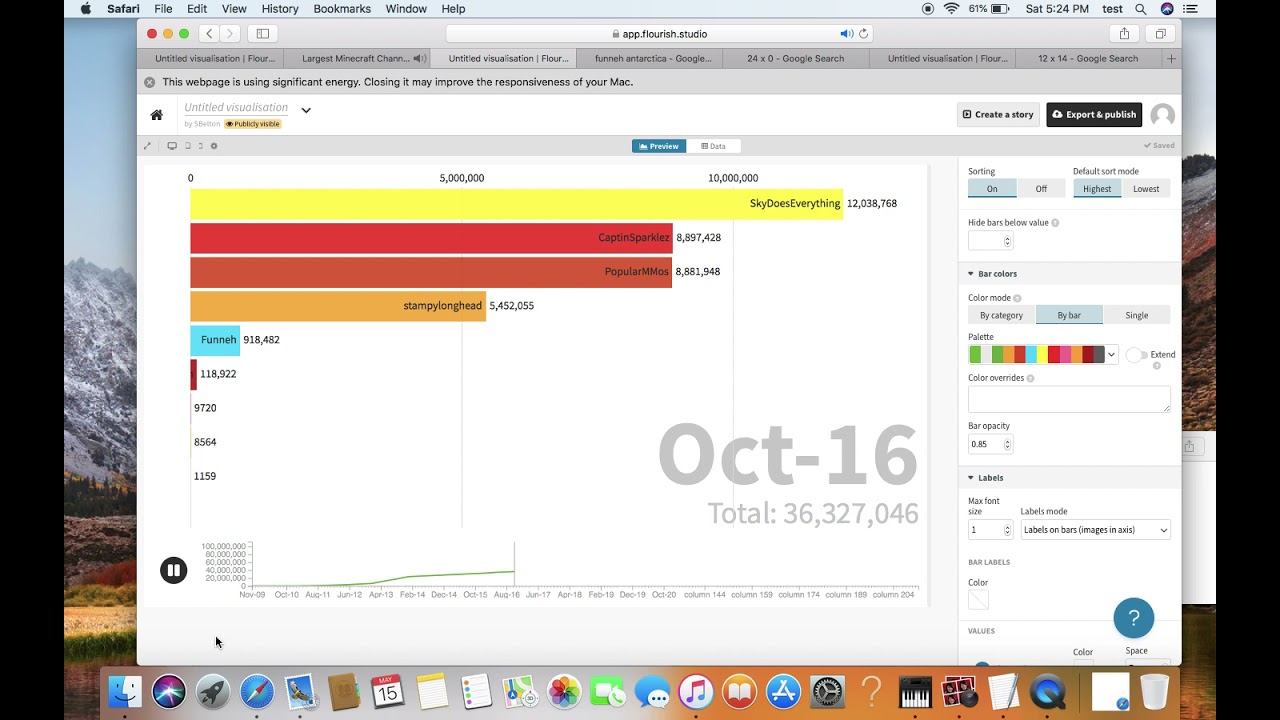Click the Bar opacity value field
Viewport: 1280px width, 720px height.
click(991, 444)
